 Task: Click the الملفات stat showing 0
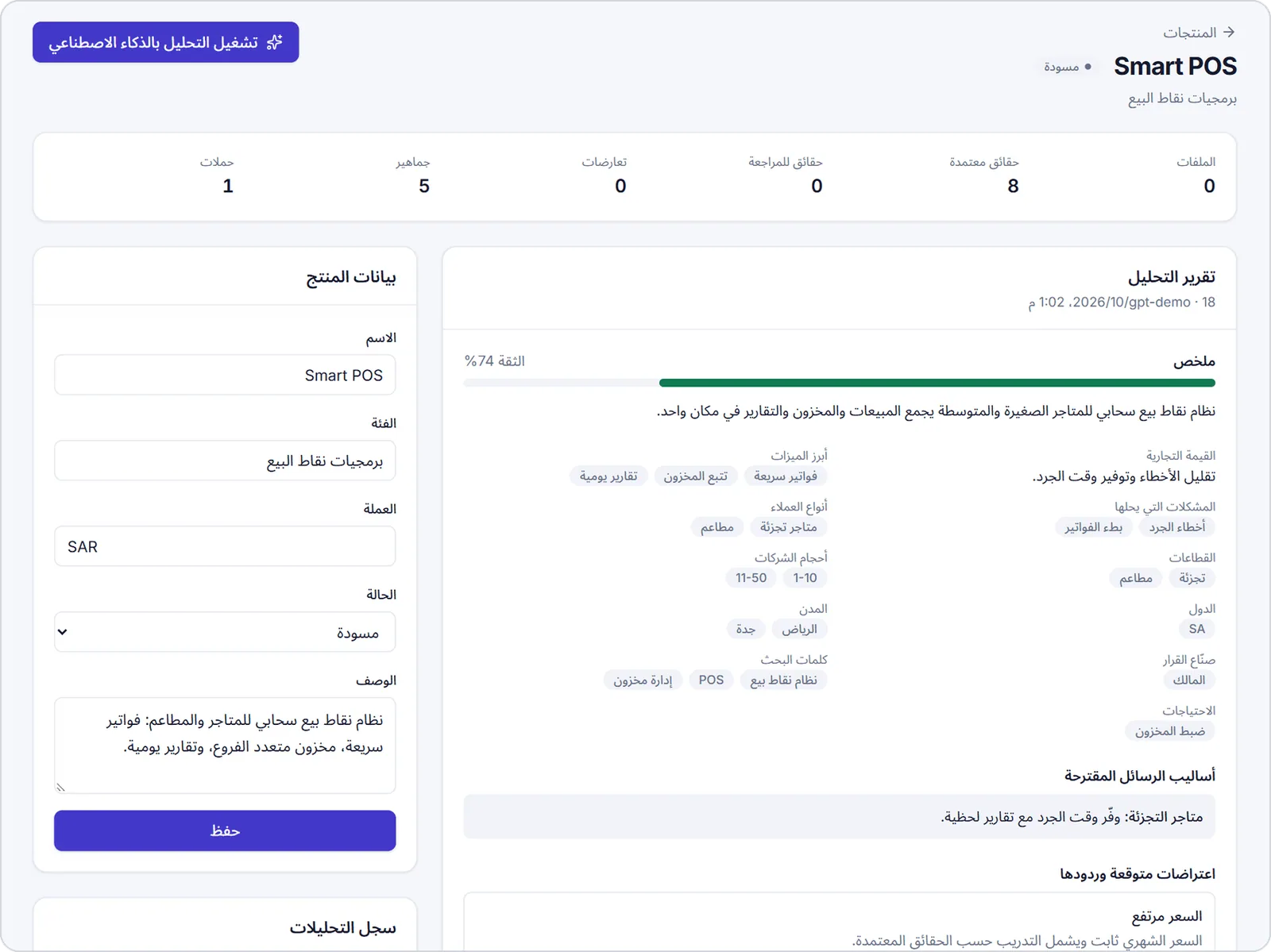coord(1196,175)
